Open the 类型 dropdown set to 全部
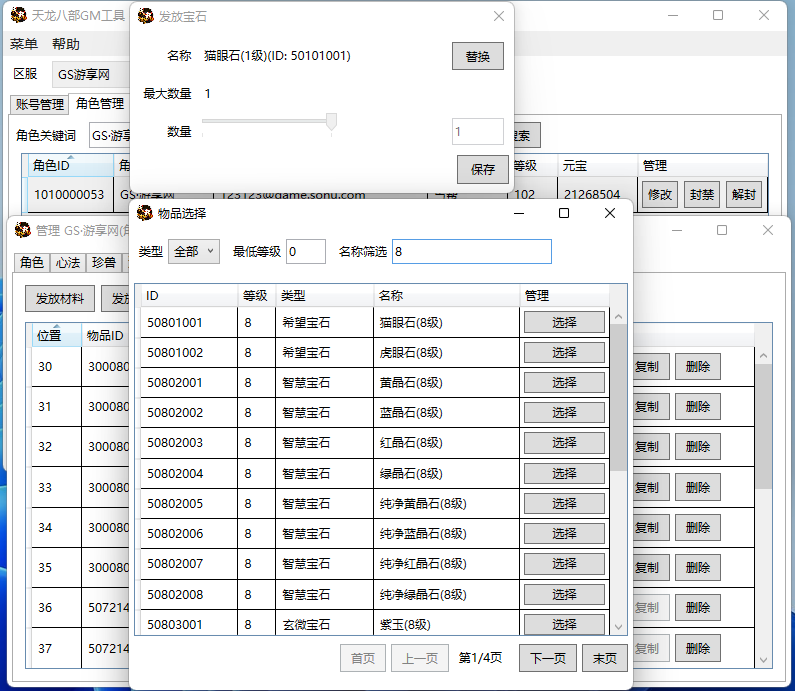This screenshot has width=795, height=691. [x=194, y=252]
